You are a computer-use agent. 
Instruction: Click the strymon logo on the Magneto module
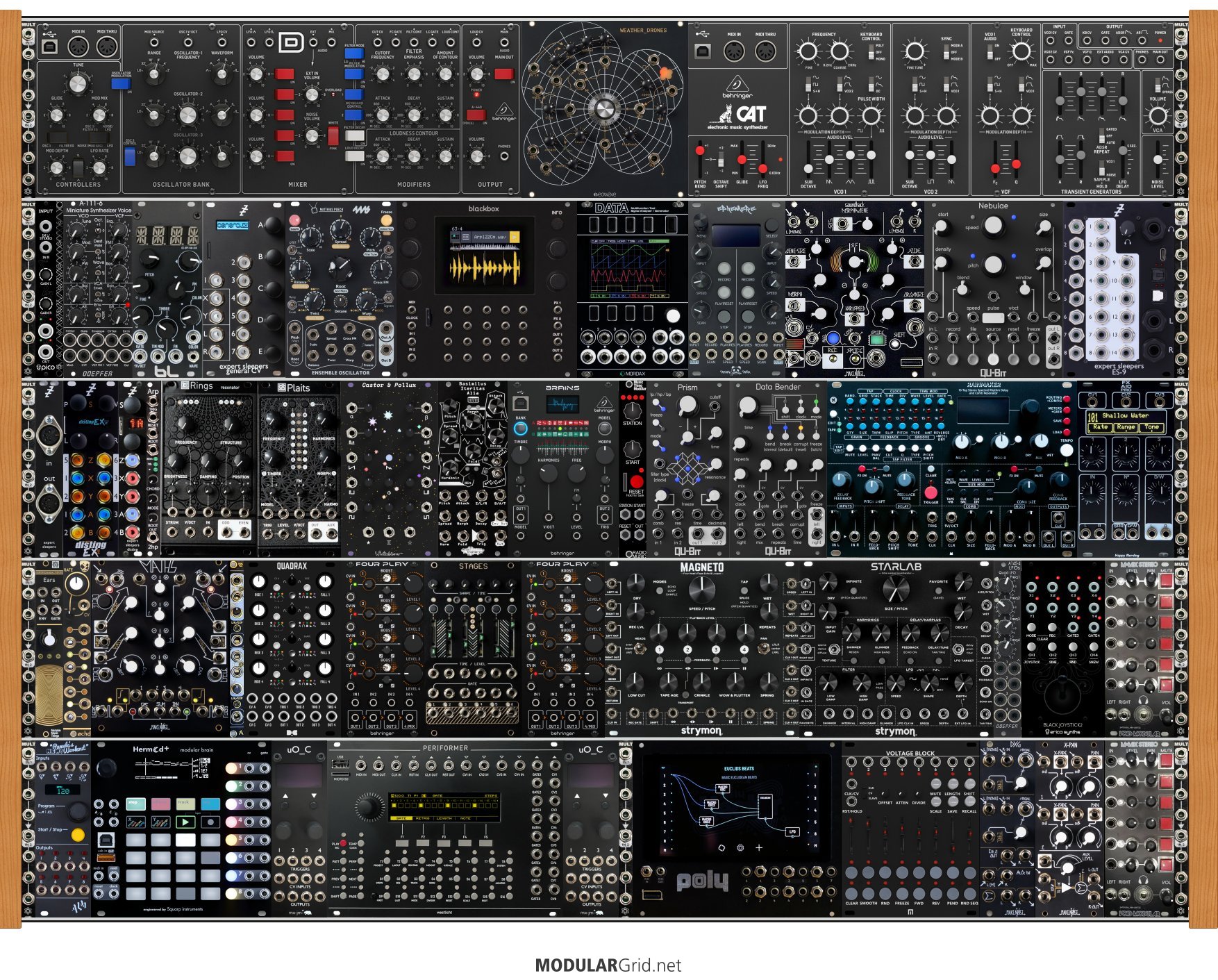click(701, 731)
